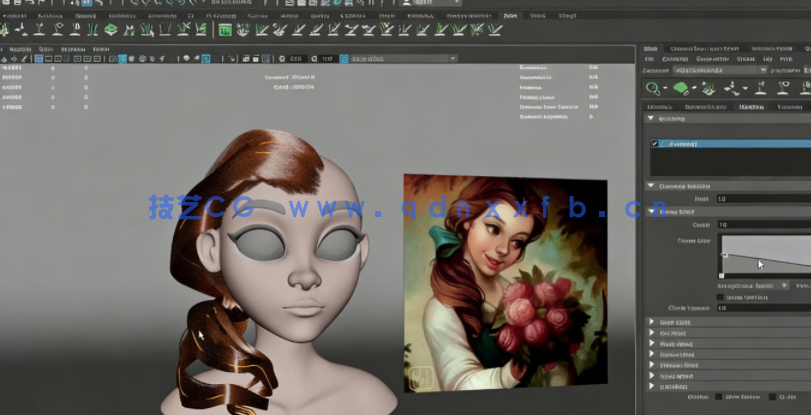
Task: Click the green flat plane icon in the XGen toolbar
Action: 681,88
